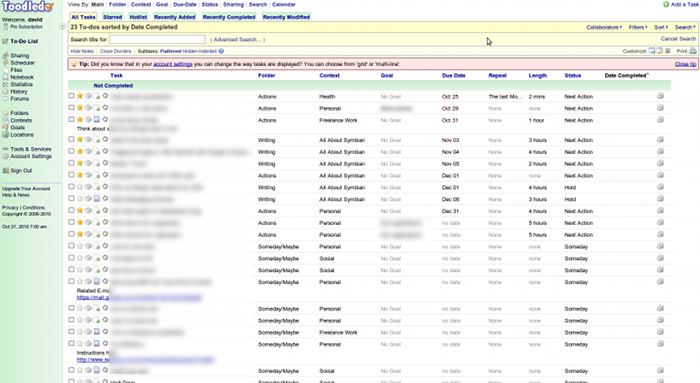Open Goals in the sidebar
The height and width of the screenshot is (383, 700).
tap(17, 128)
